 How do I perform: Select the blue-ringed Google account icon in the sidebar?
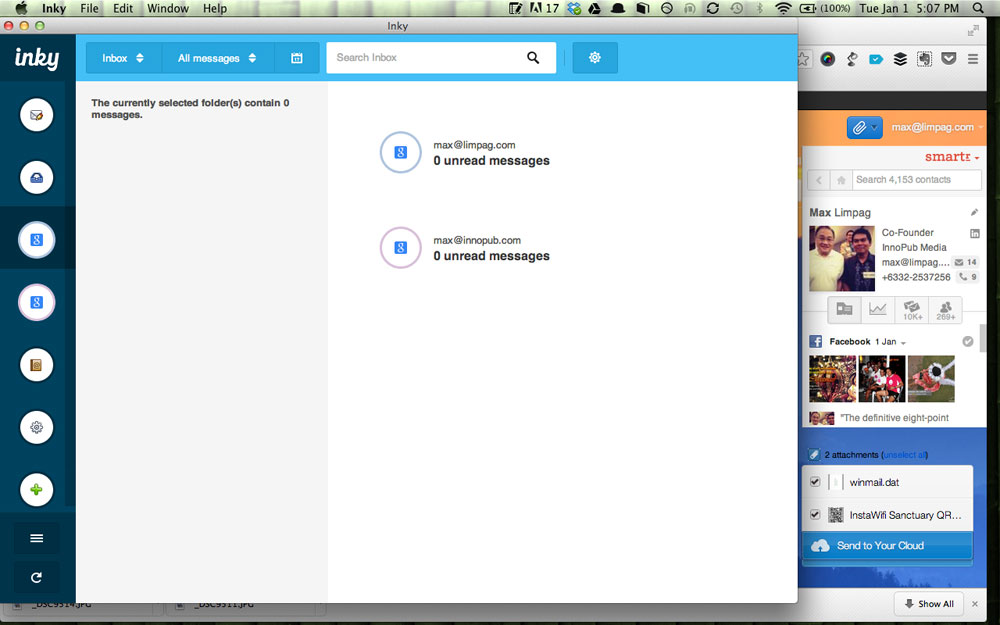click(x=36, y=240)
